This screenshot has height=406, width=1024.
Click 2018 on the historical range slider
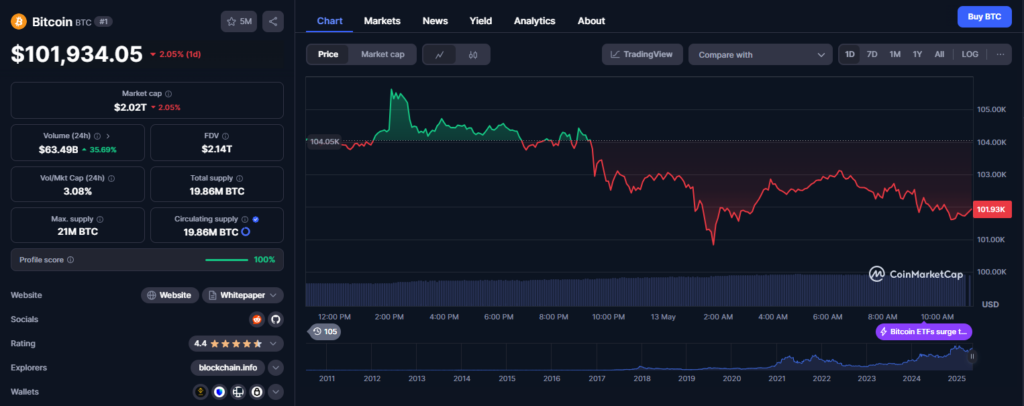tap(641, 378)
